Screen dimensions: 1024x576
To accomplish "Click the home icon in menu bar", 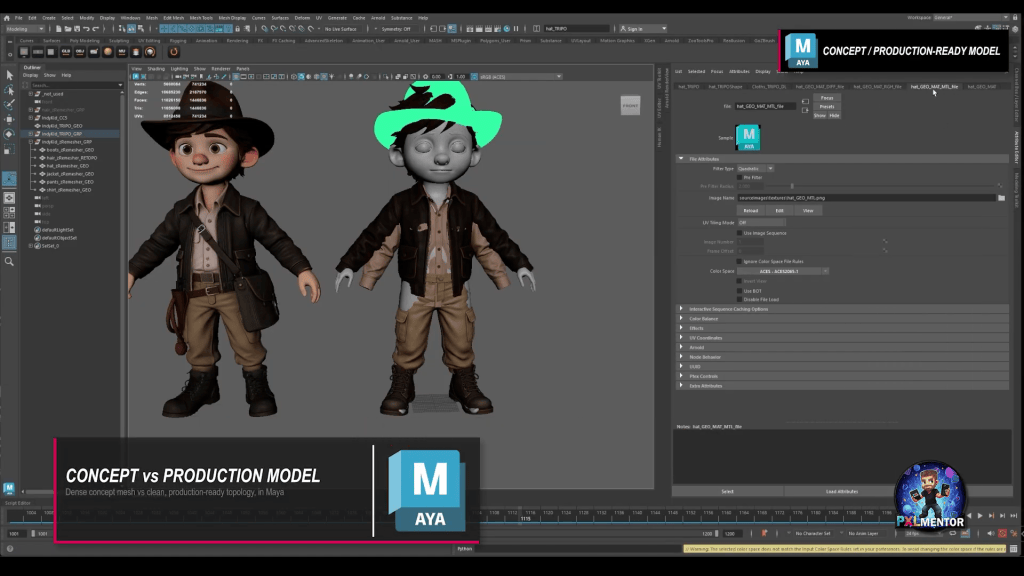I will click(7, 18).
